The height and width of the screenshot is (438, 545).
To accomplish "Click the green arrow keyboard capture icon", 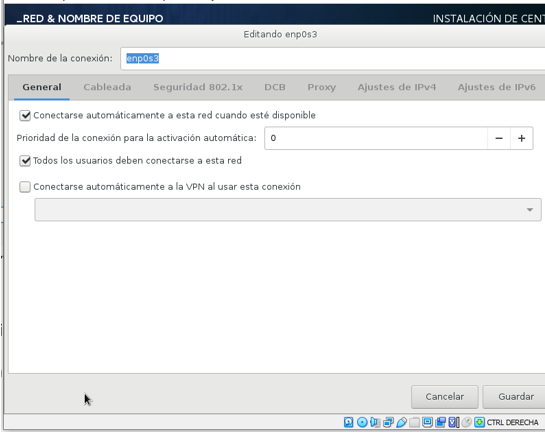I will pos(479,422).
